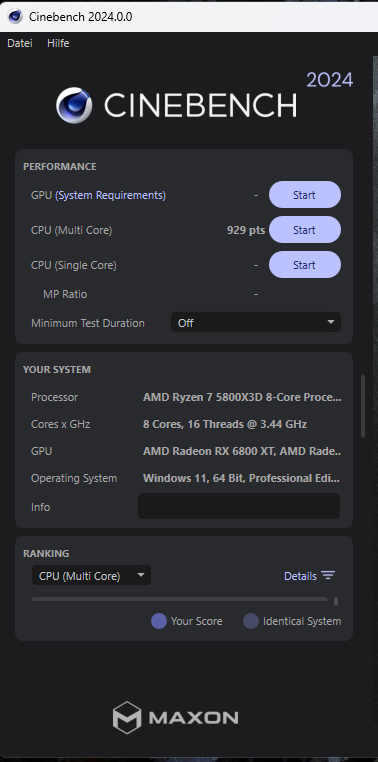
Task: Click the Your Score legend circle
Action: click(159, 621)
